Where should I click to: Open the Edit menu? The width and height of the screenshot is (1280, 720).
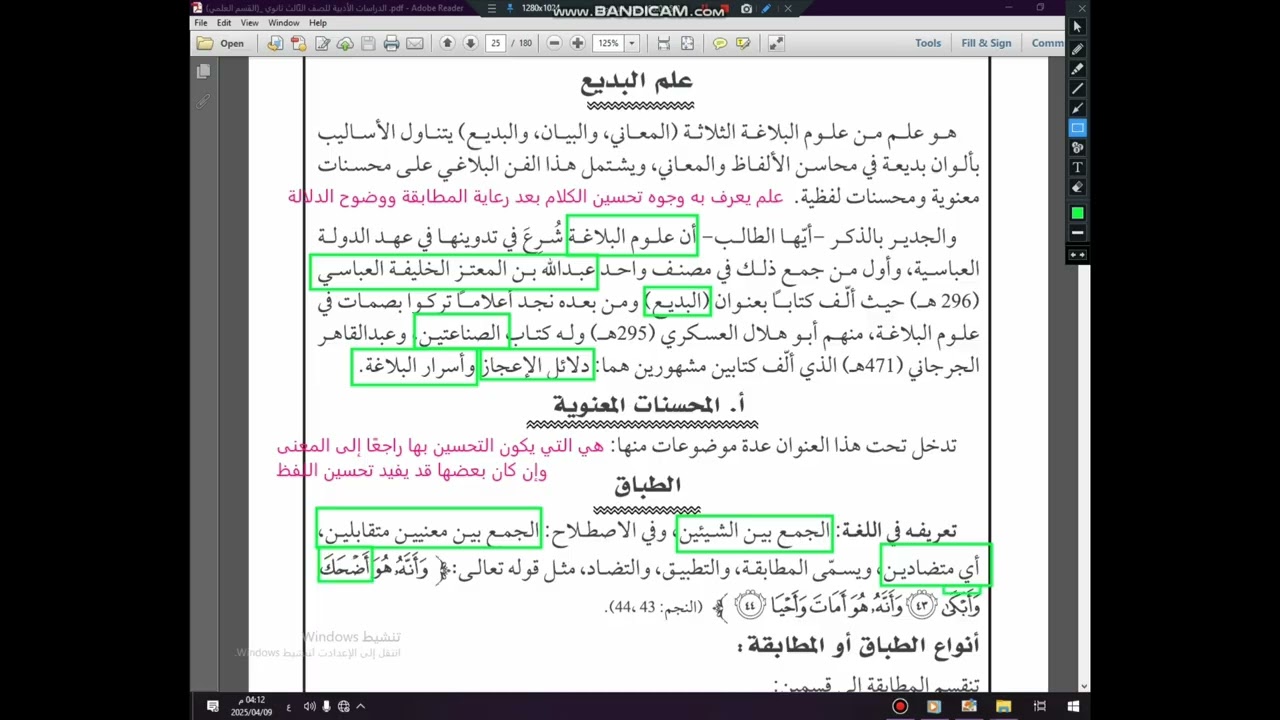[x=224, y=23]
